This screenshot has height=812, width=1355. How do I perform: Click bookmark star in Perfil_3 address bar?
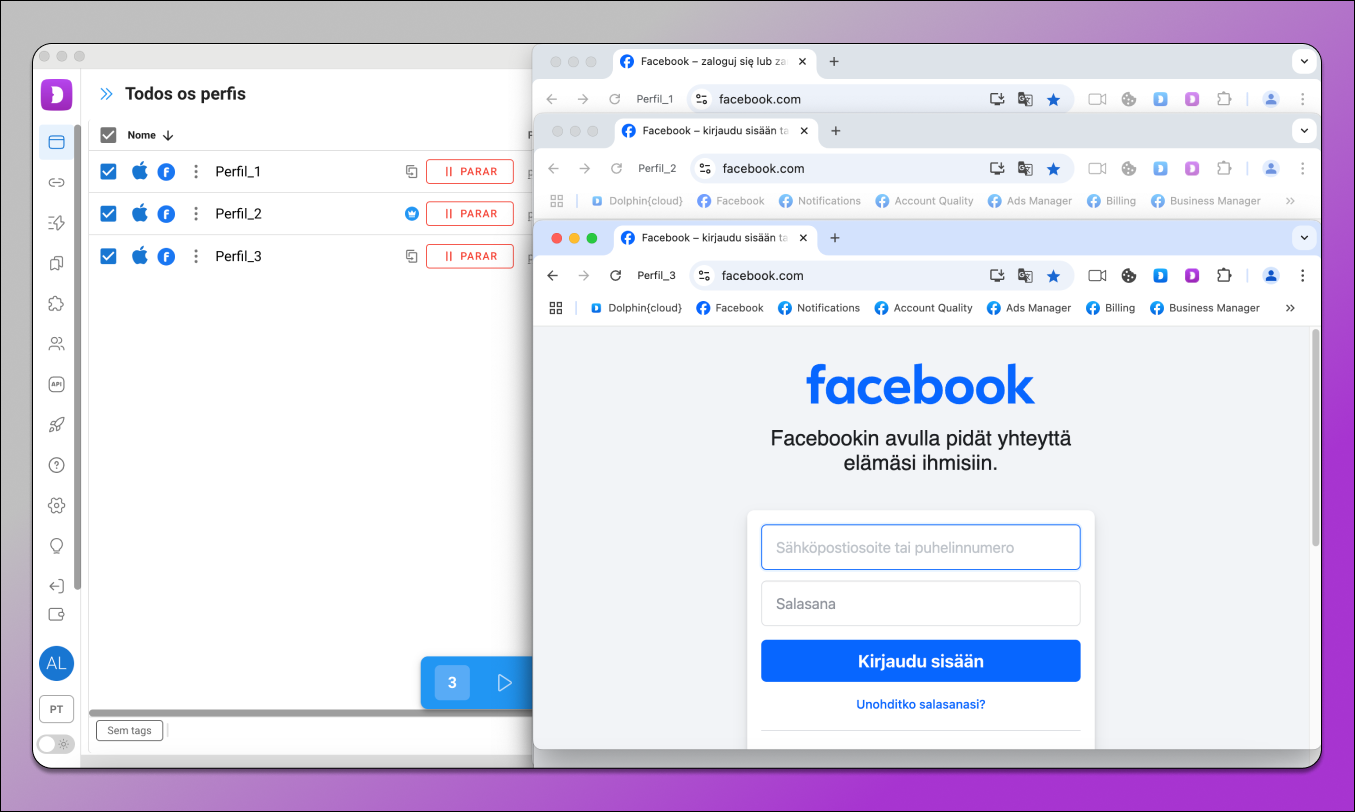[x=1053, y=276]
